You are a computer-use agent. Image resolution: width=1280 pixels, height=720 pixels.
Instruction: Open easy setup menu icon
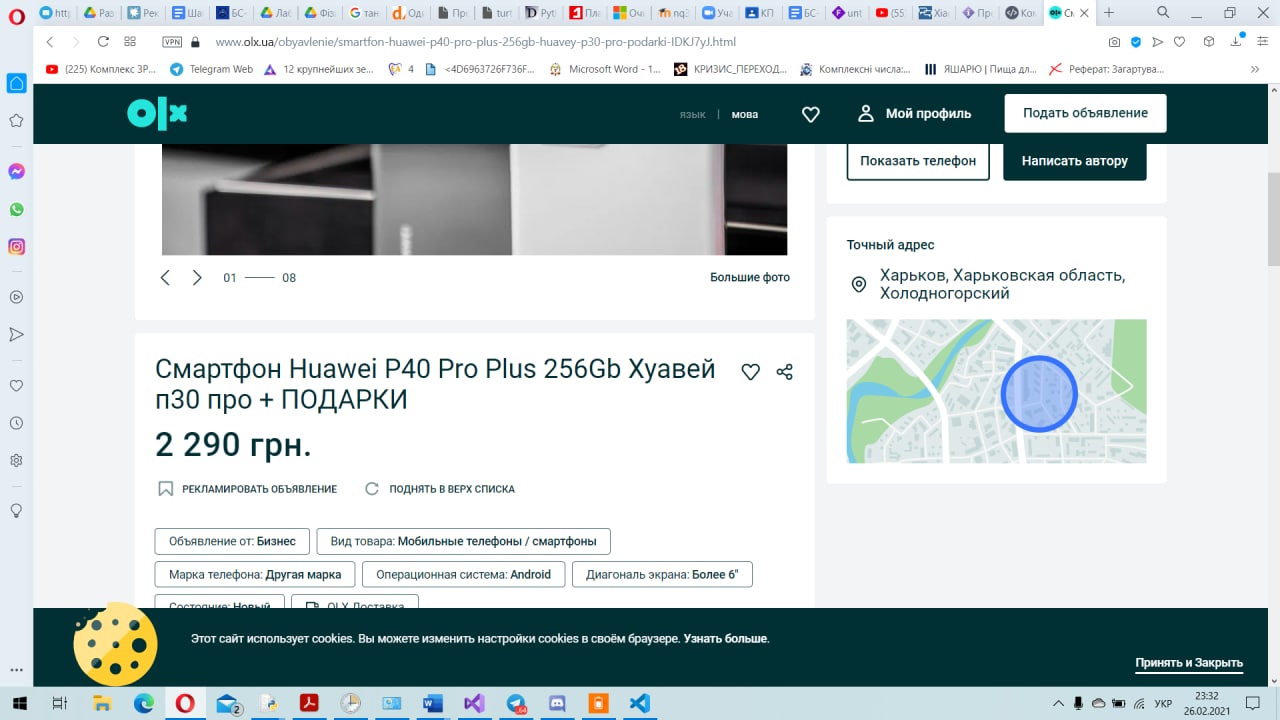point(1264,42)
